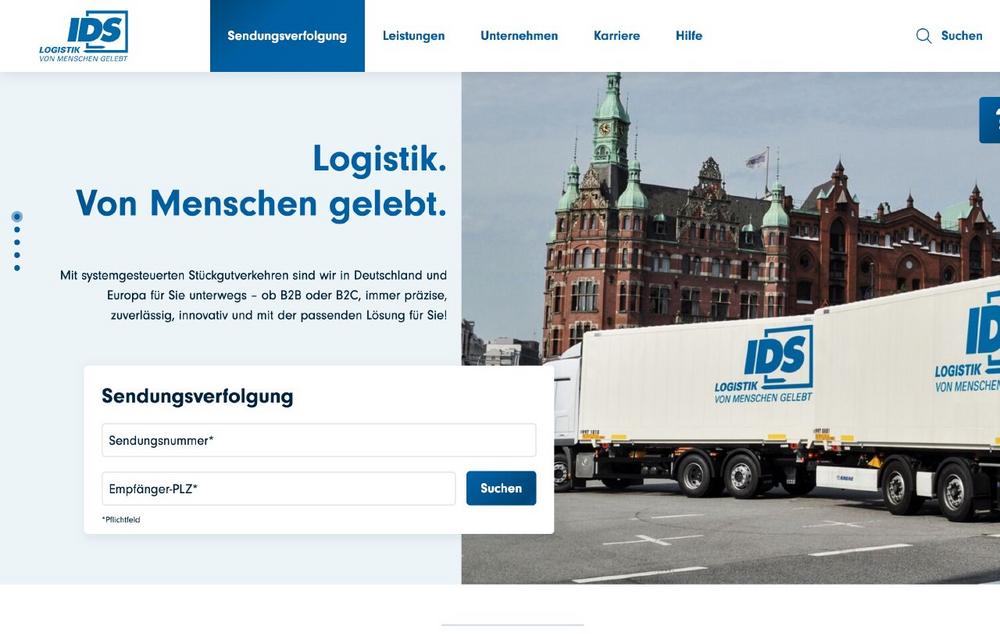The height and width of the screenshot is (634, 1000).
Task: Click the Suchen label in top right
Action: tap(962, 36)
